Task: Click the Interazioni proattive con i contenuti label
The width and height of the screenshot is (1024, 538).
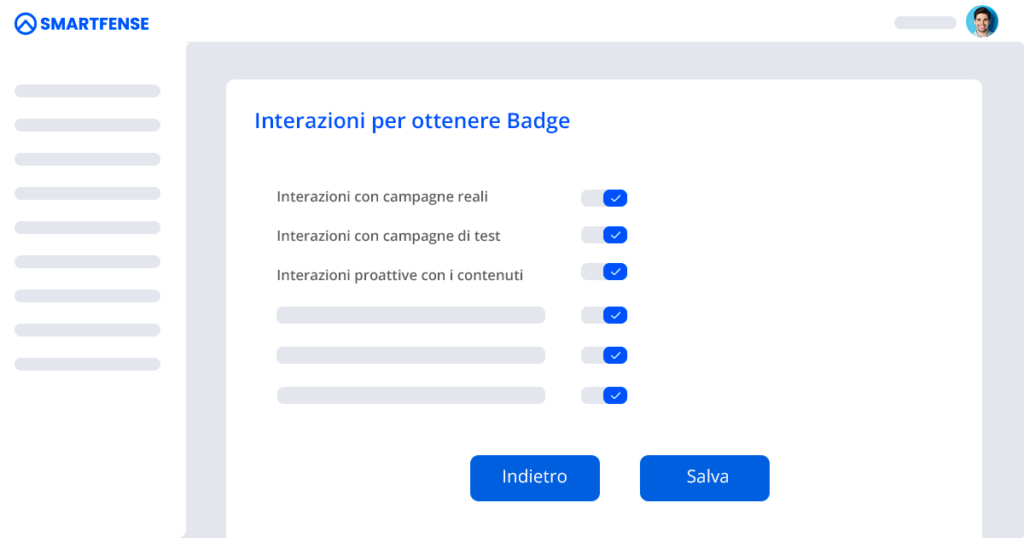Action: (400, 275)
